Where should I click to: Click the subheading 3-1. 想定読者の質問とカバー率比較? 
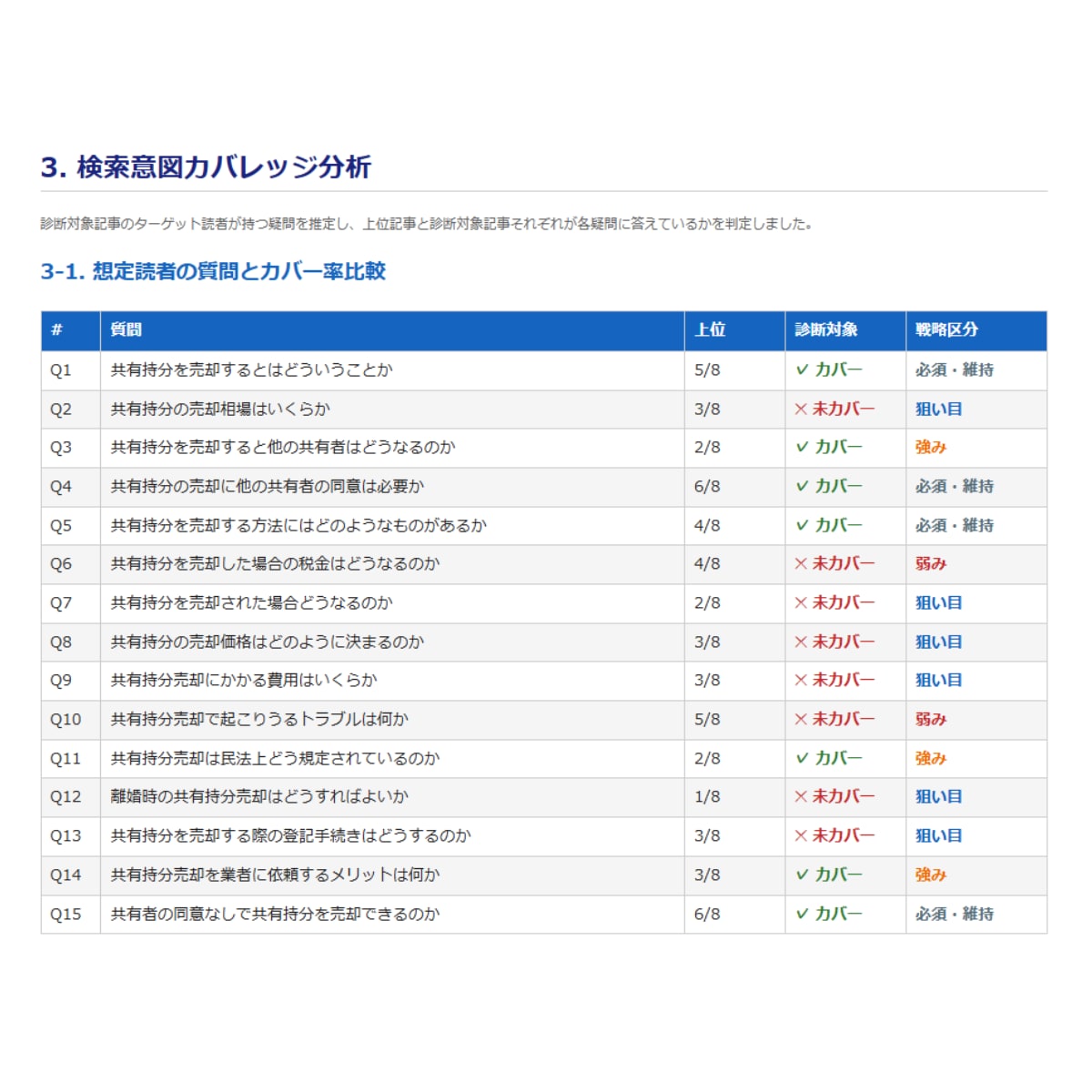(213, 271)
